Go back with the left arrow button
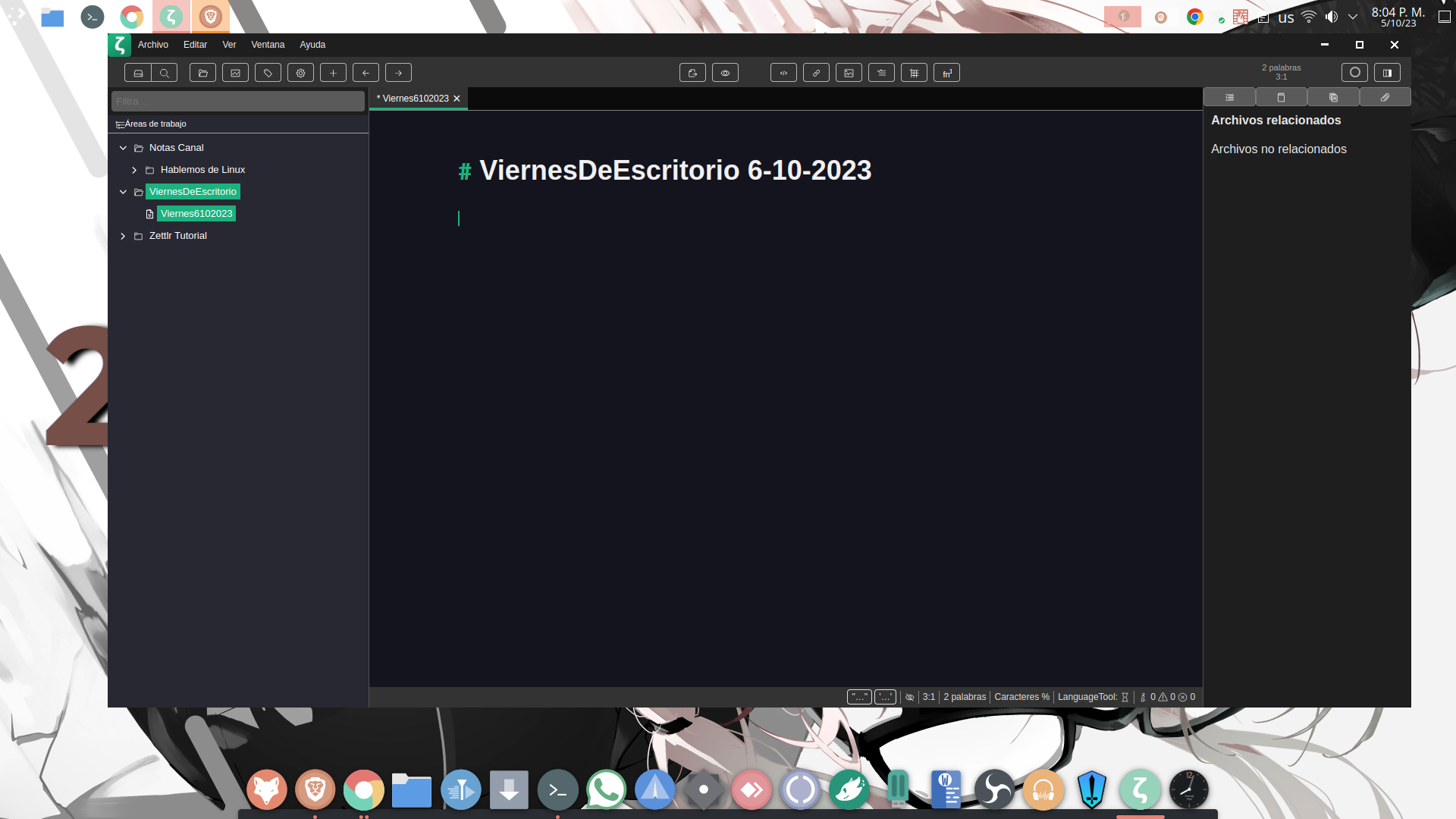The width and height of the screenshot is (1456, 819). click(x=366, y=73)
